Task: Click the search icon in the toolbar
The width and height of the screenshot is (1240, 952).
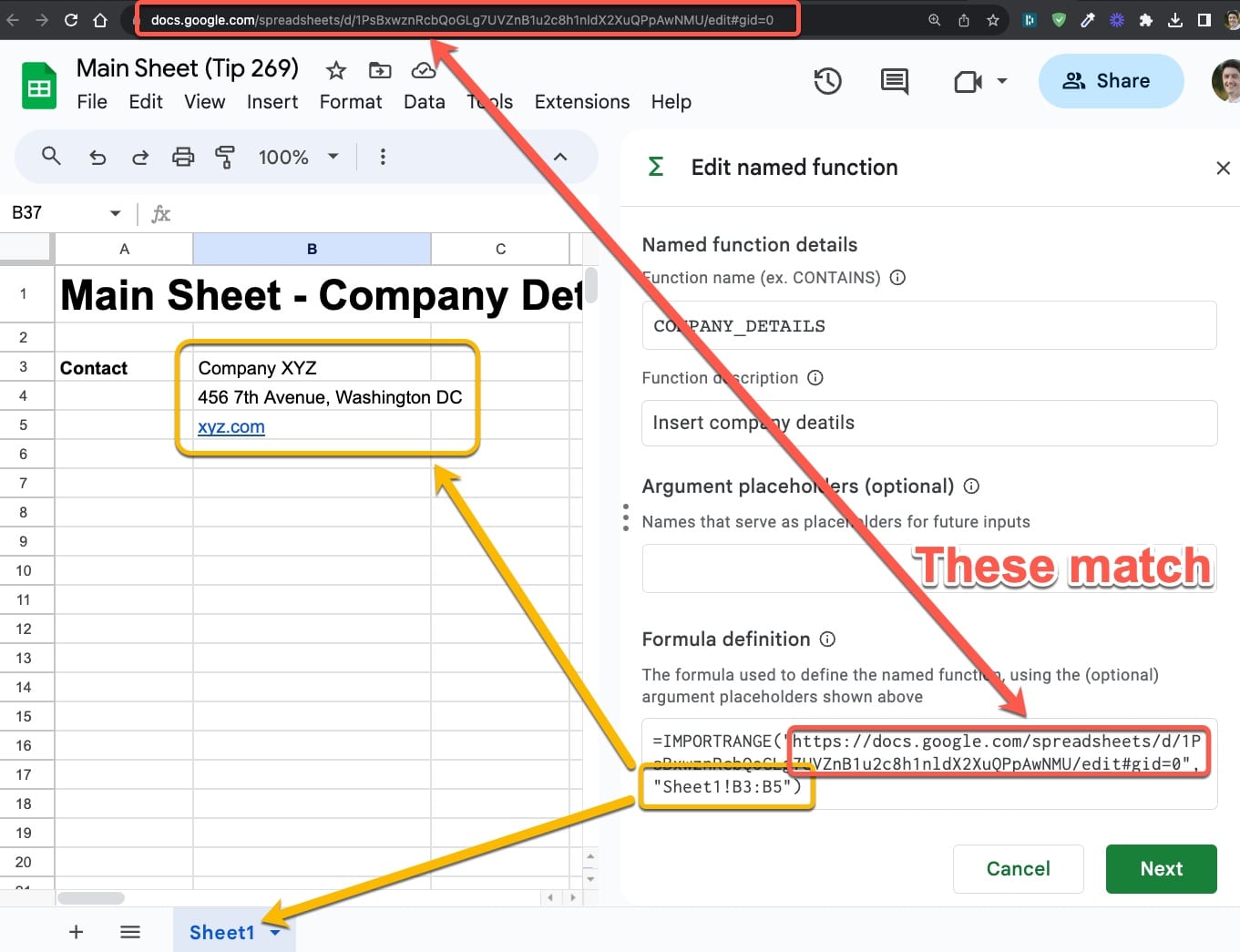Action: click(x=51, y=157)
